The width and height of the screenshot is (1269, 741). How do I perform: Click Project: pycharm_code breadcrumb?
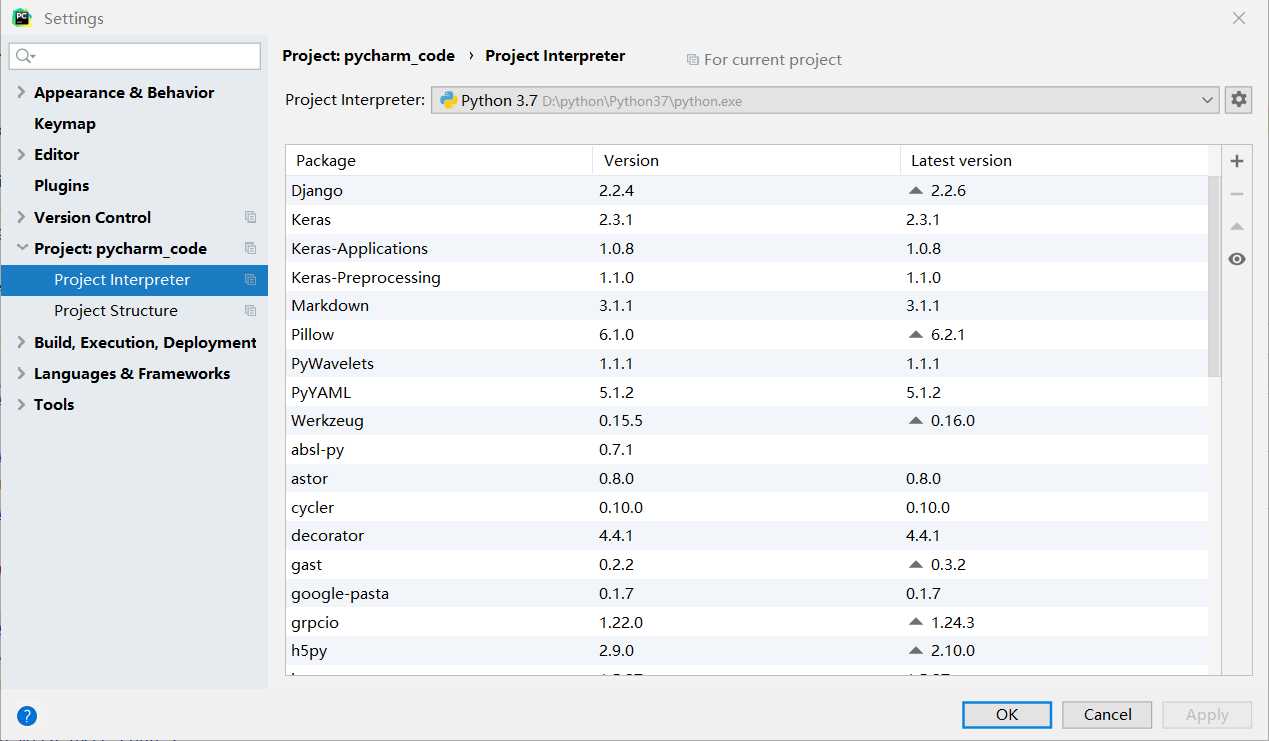click(368, 56)
